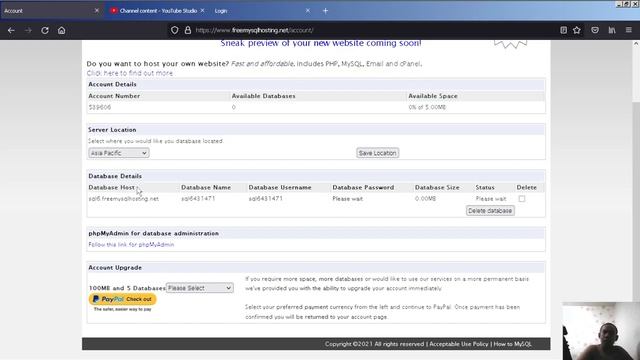Open the Please Select currency dropdown

[x=200, y=288]
